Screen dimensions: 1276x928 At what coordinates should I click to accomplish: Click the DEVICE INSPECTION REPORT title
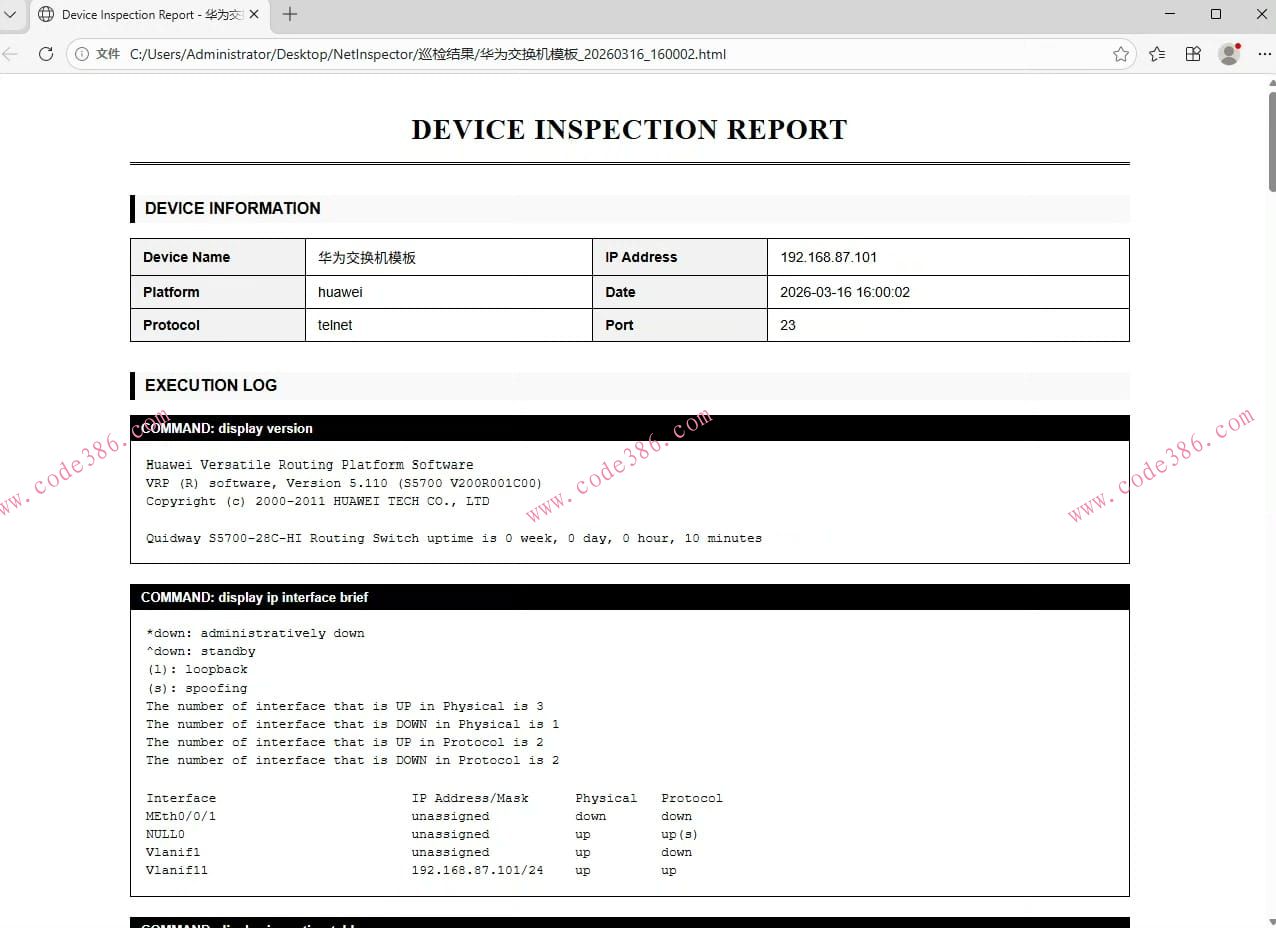pos(629,129)
